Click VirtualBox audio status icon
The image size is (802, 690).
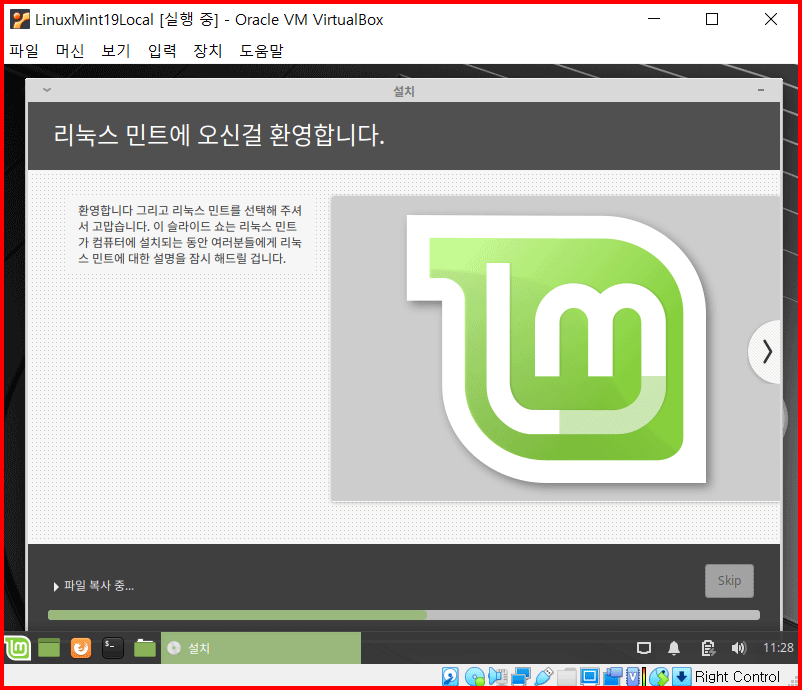point(498,677)
